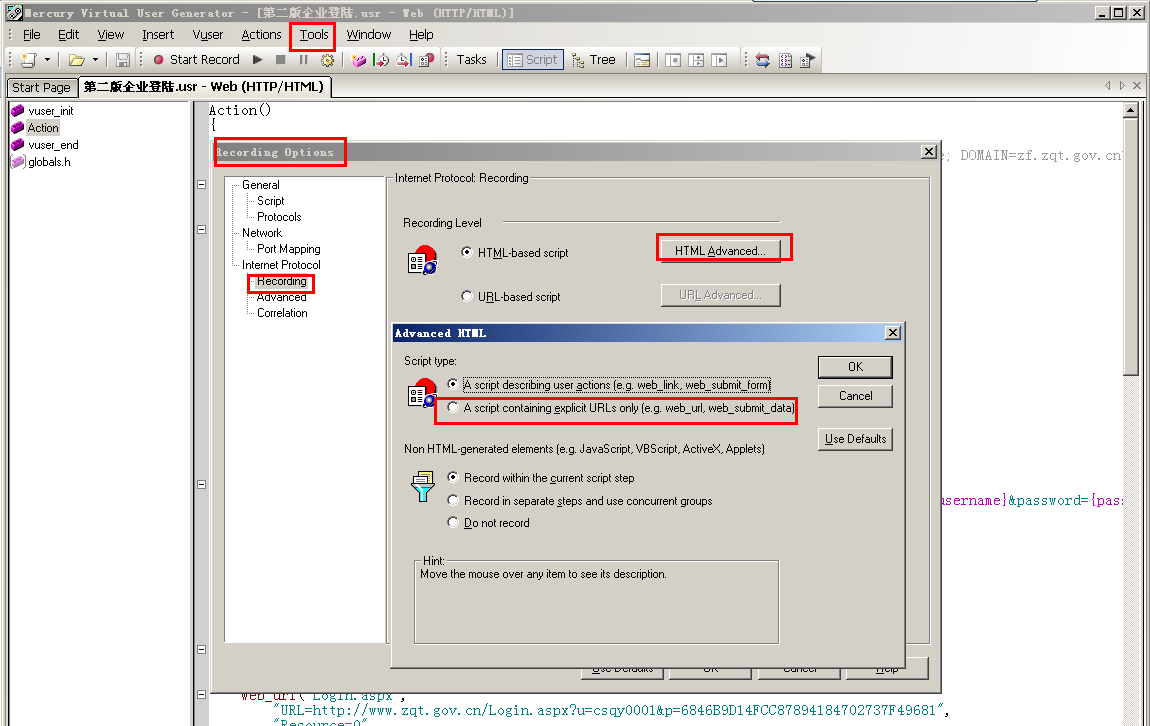Click OK in the Advanced HTML dialog
Image resolution: width=1150 pixels, height=726 pixels.
[855, 366]
